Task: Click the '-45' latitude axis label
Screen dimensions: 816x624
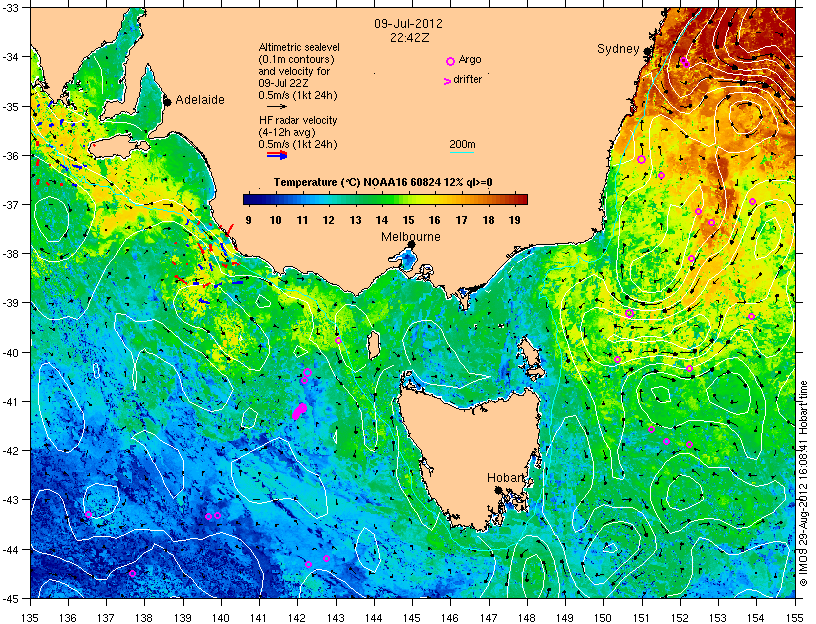Action: 11,598
